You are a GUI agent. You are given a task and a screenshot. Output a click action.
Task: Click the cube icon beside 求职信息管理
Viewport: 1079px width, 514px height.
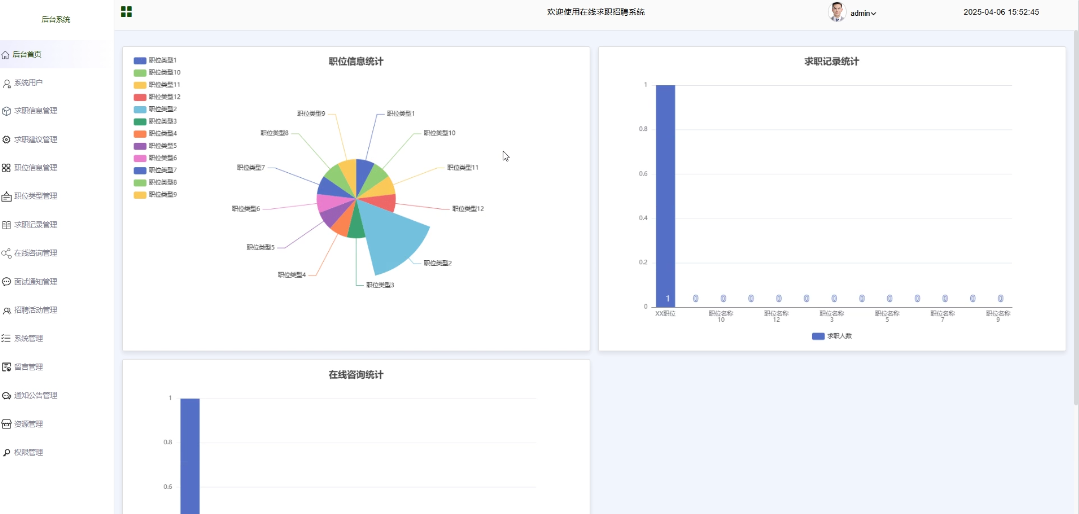coord(7,111)
